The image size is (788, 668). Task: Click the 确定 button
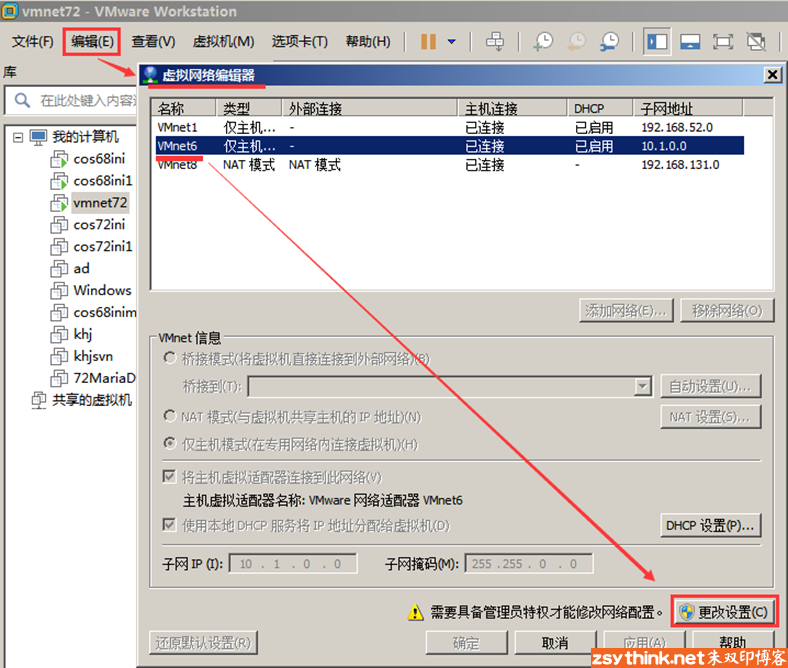tap(466, 643)
